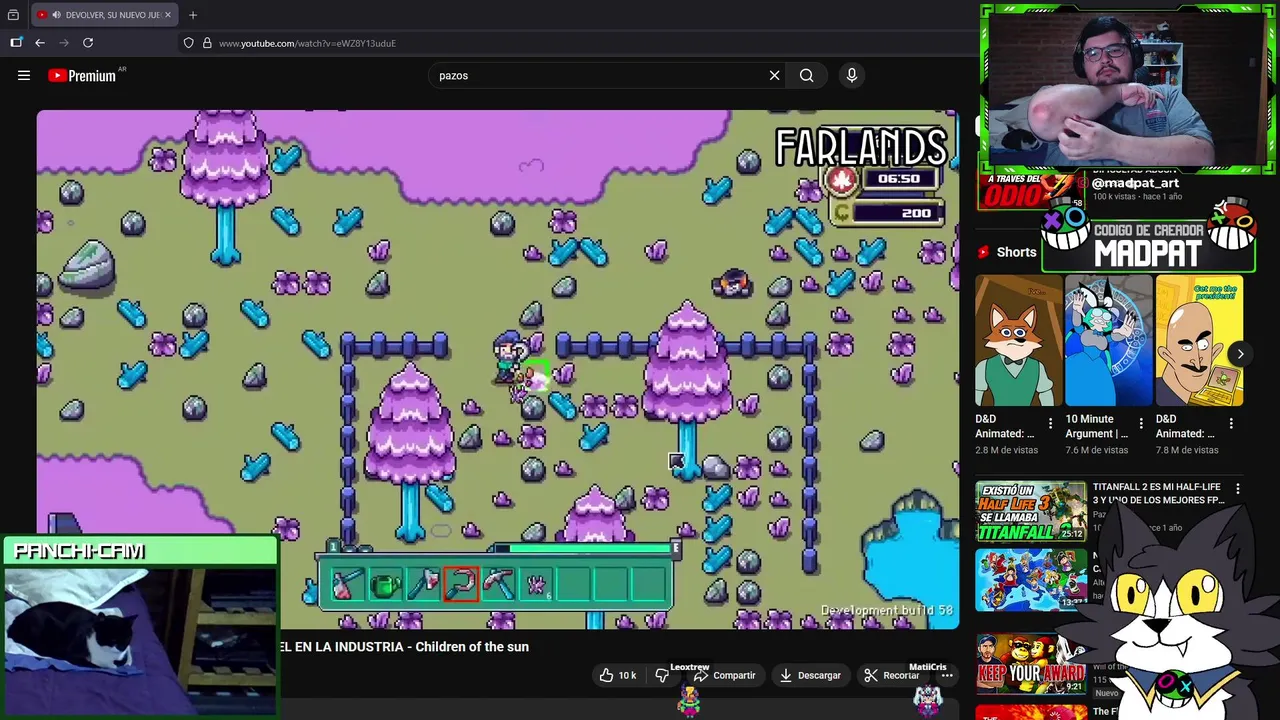The height and width of the screenshot is (720, 1280).
Task: Open the 10 Minute Argument short
Action: pos(1109,341)
